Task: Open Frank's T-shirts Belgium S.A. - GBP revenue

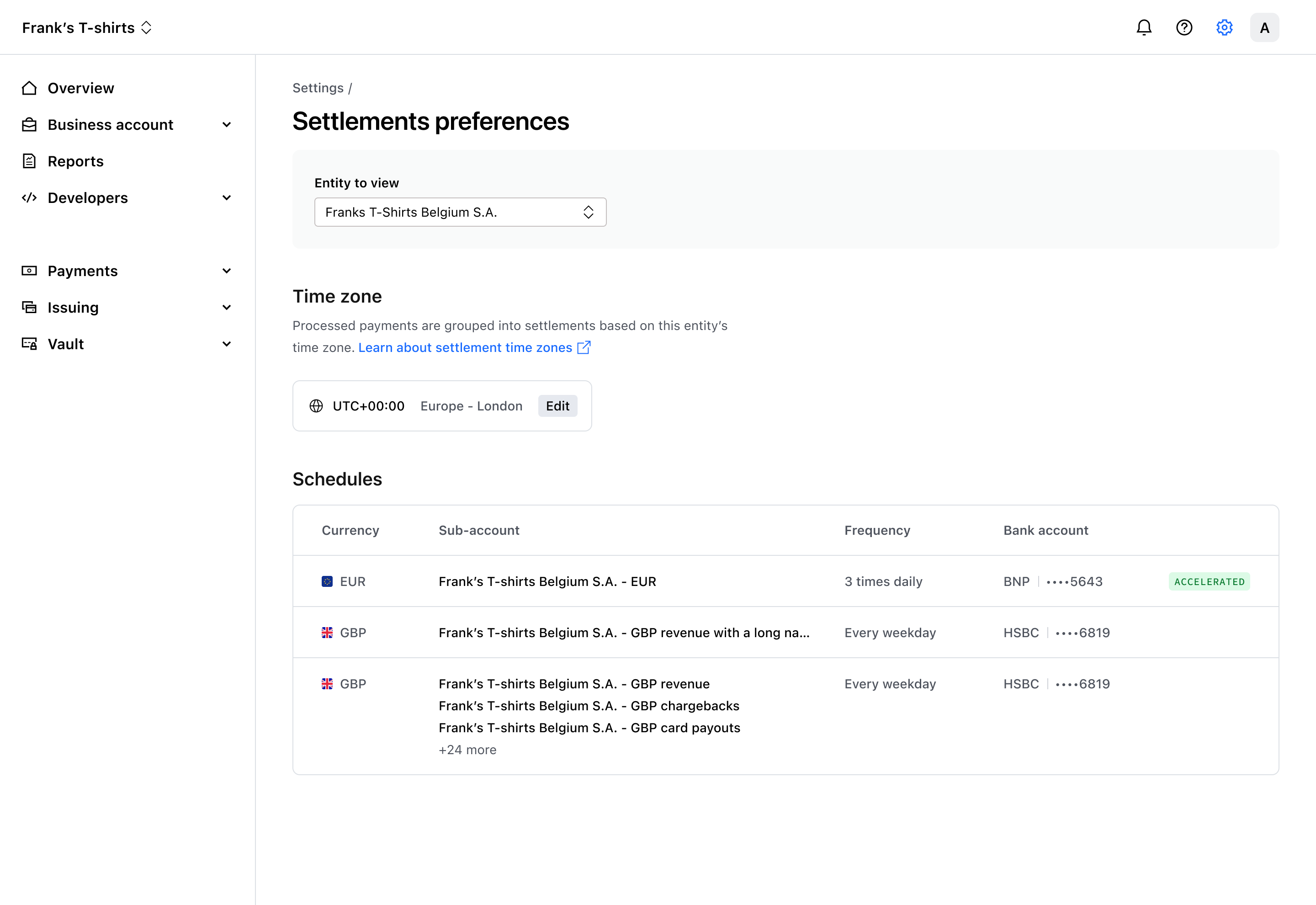Action: pyautogui.click(x=574, y=684)
